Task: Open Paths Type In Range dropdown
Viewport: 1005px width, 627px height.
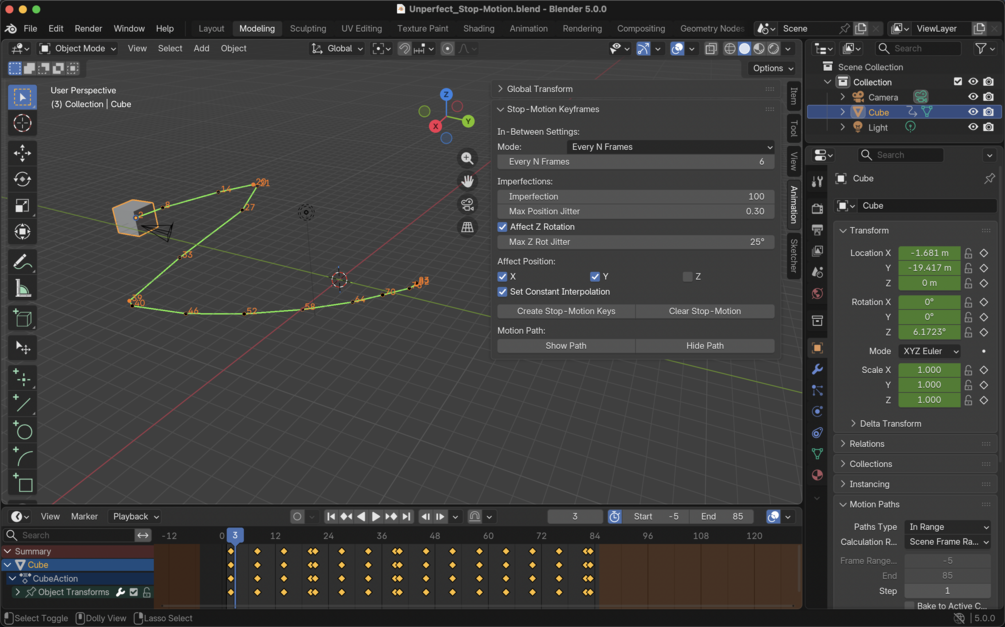Action: point(947,527)
